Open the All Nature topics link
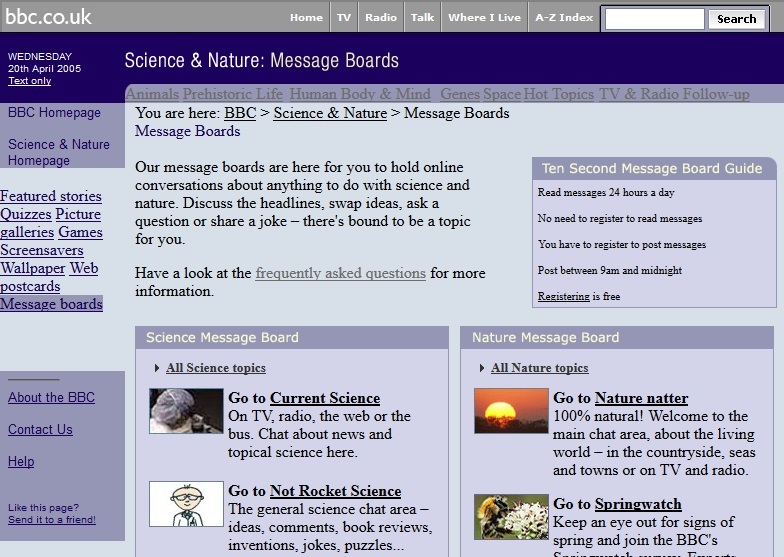This screenshot has width=784, height=557. pos(540,368)
